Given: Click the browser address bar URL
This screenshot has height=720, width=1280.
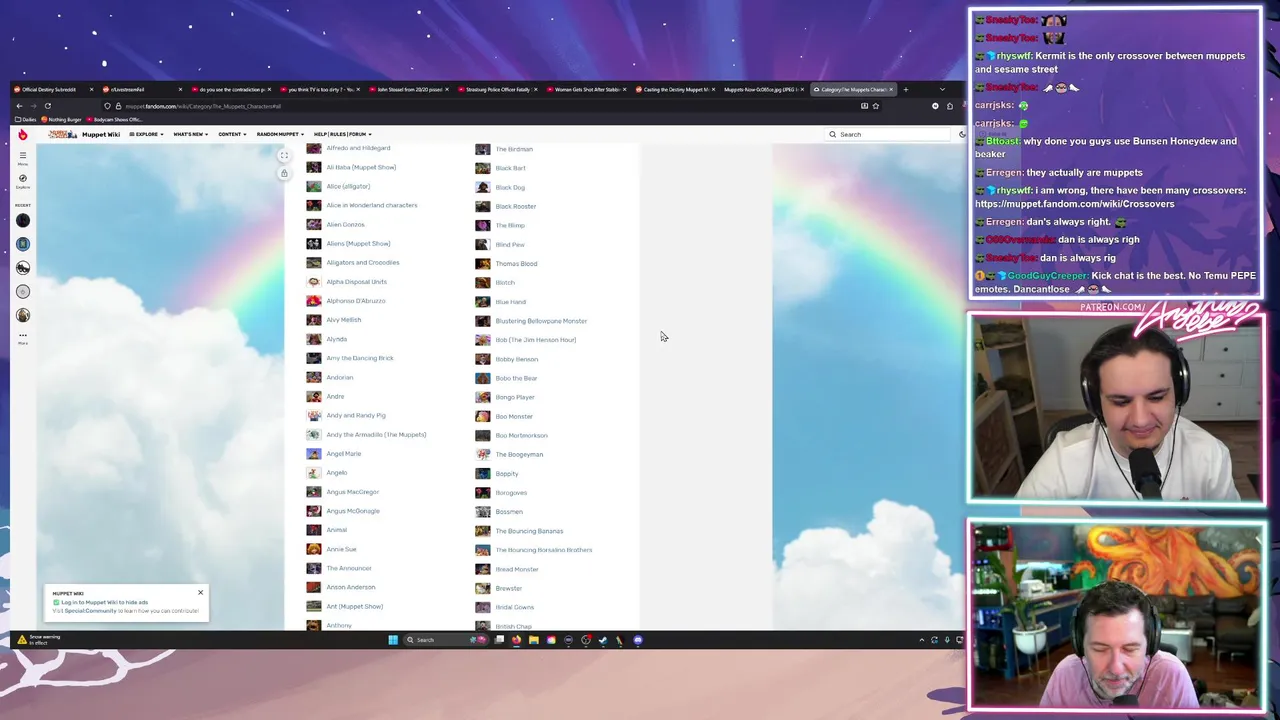Looking at the screenshot, I should point(203,106).
